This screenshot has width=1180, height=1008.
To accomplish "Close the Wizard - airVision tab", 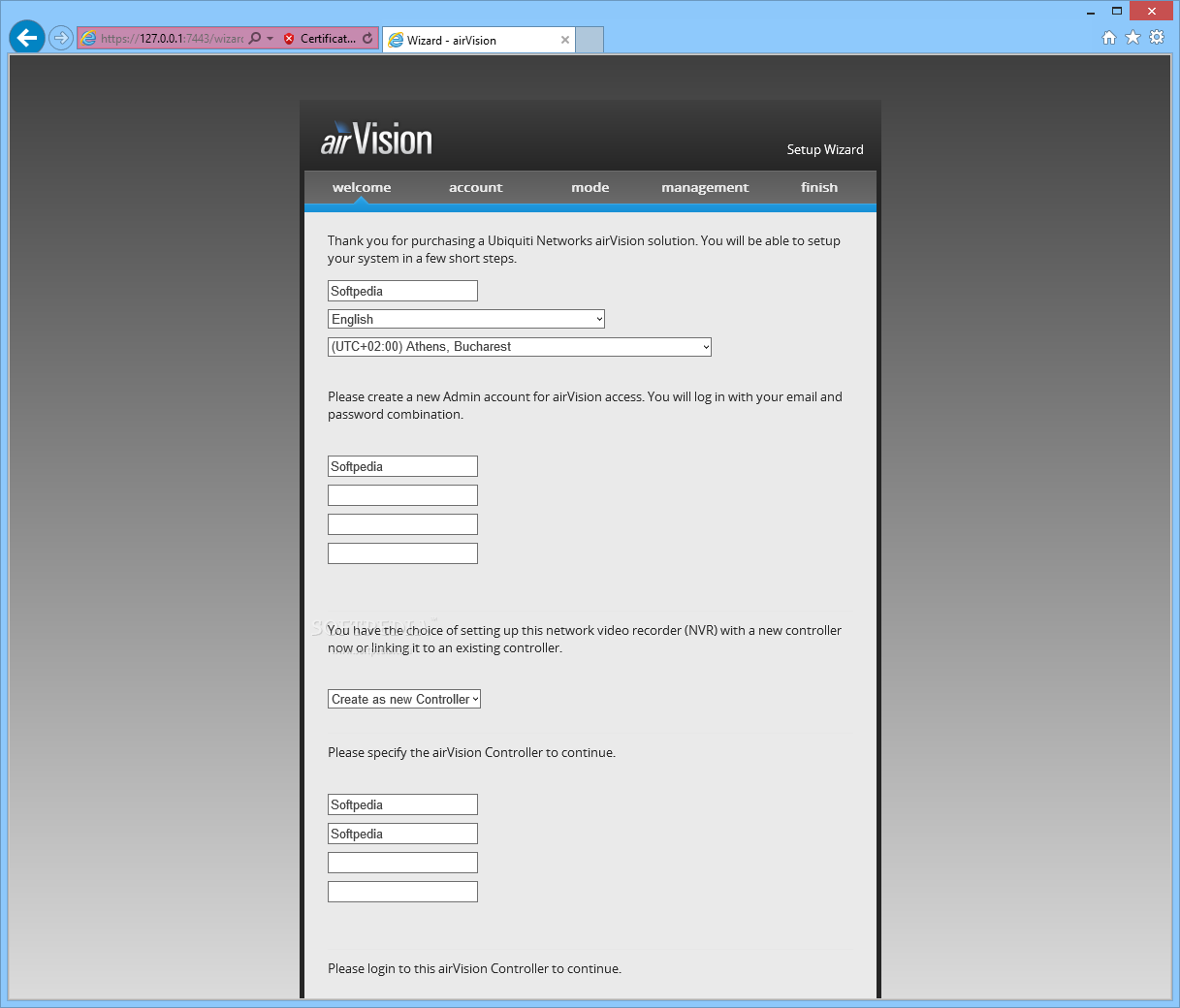I will coord(565,40).
